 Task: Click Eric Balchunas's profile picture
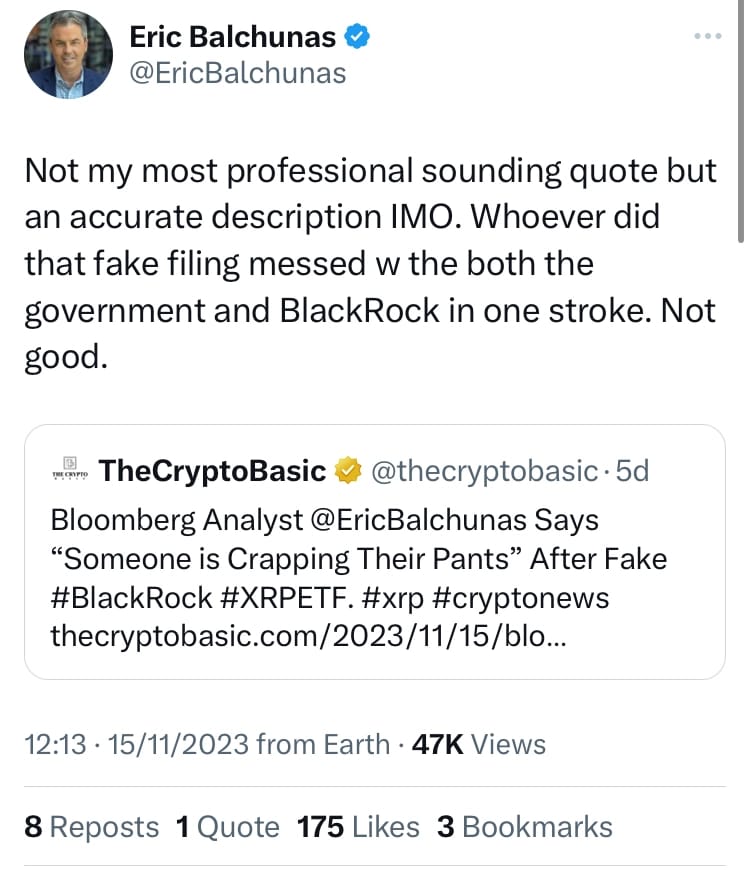coord(68,55)
